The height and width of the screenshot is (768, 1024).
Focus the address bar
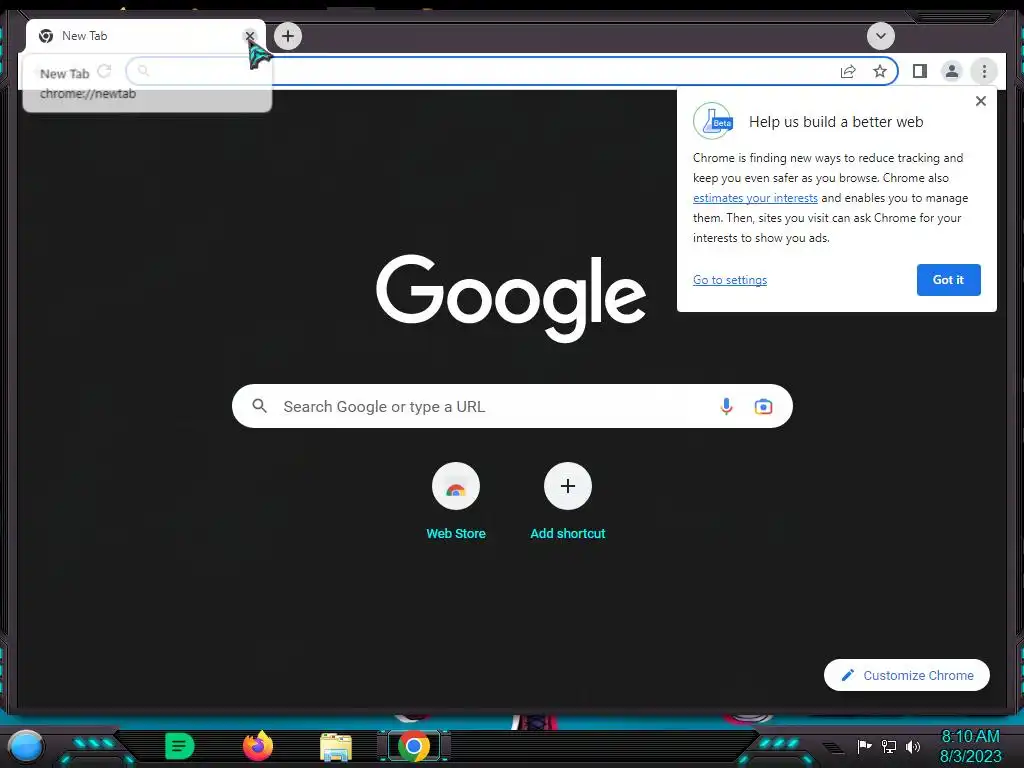coord(512,71)
